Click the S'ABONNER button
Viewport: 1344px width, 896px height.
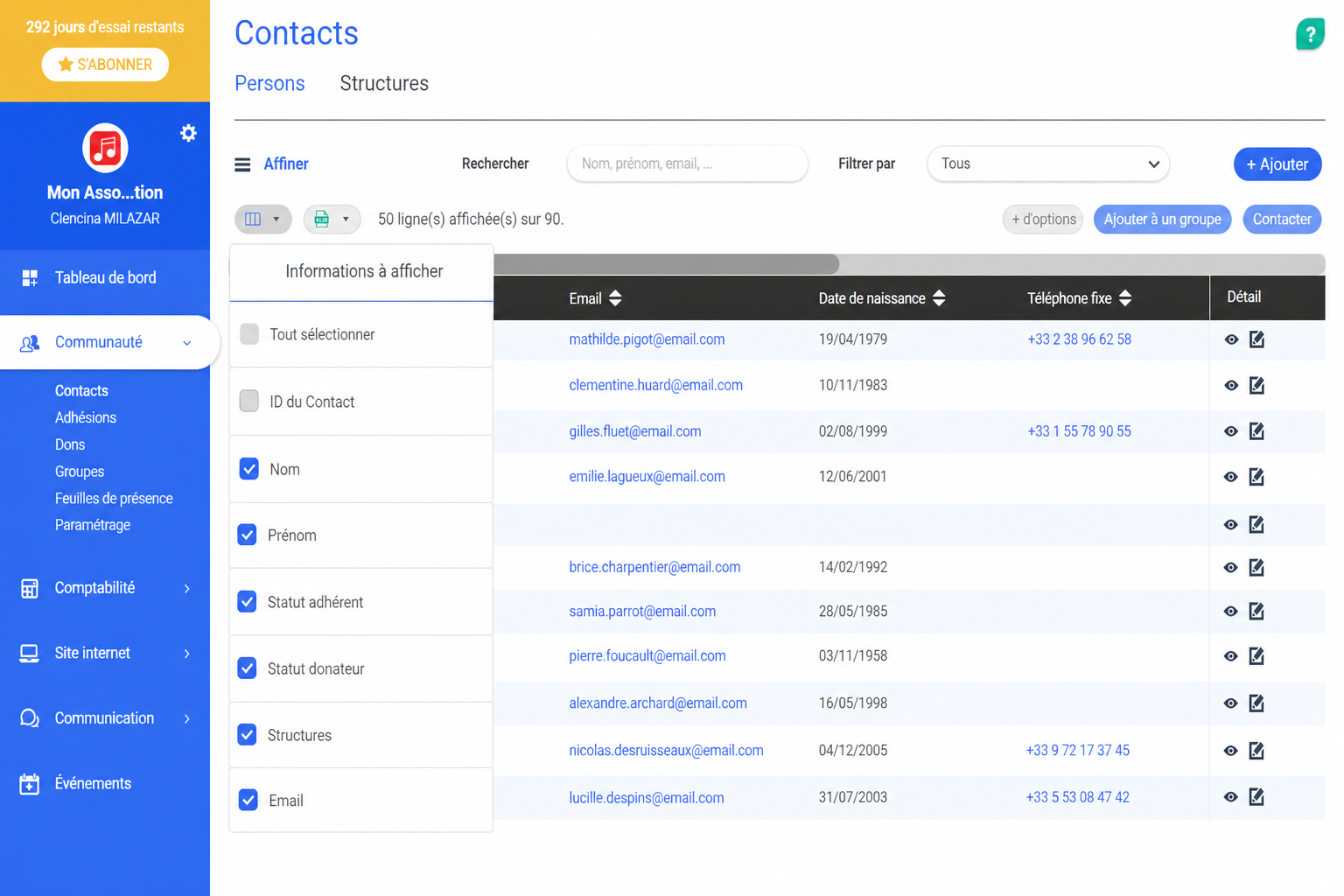[x=105, y=65]
